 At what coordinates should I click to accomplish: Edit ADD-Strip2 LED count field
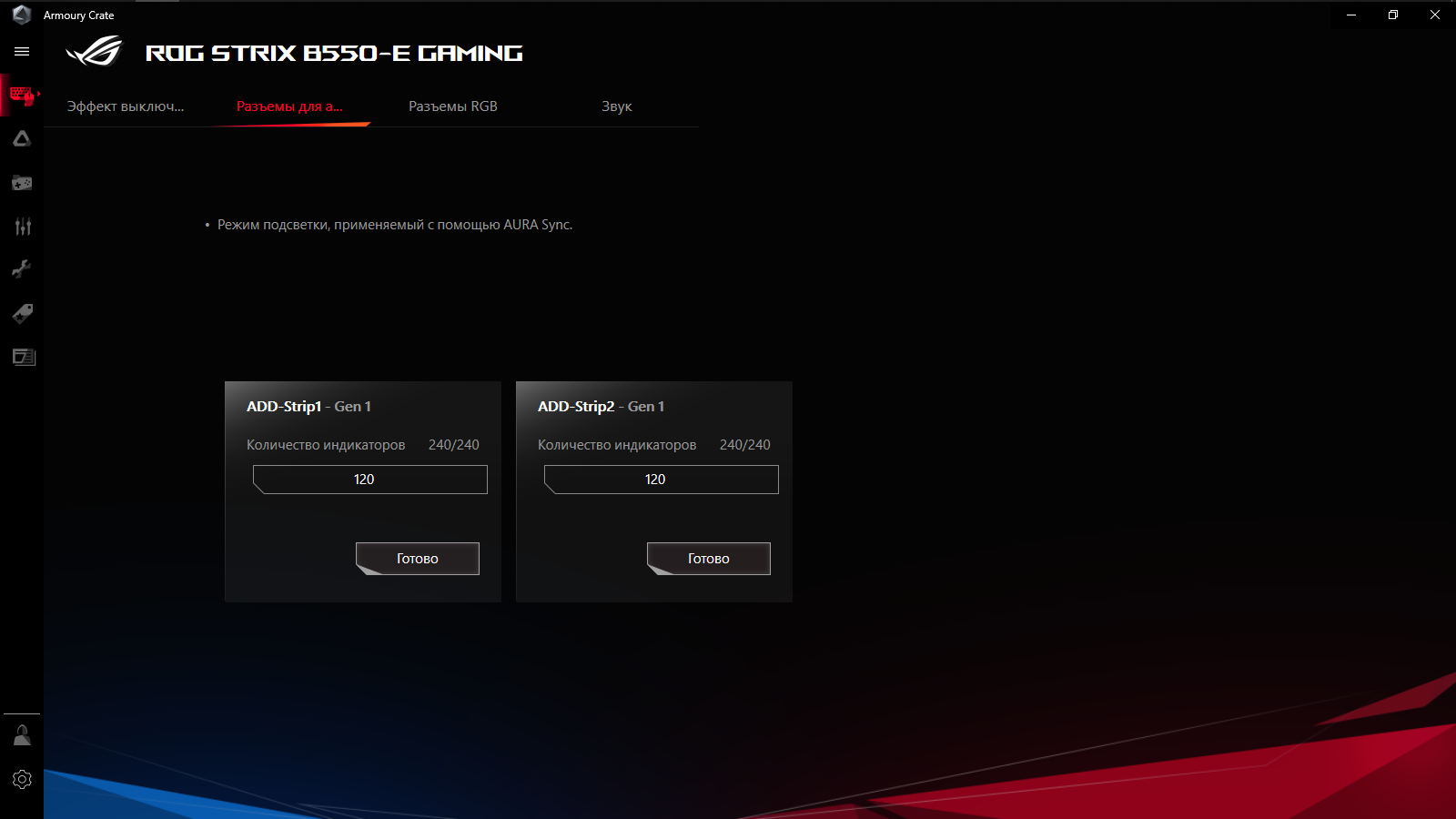tap(662, 480)
